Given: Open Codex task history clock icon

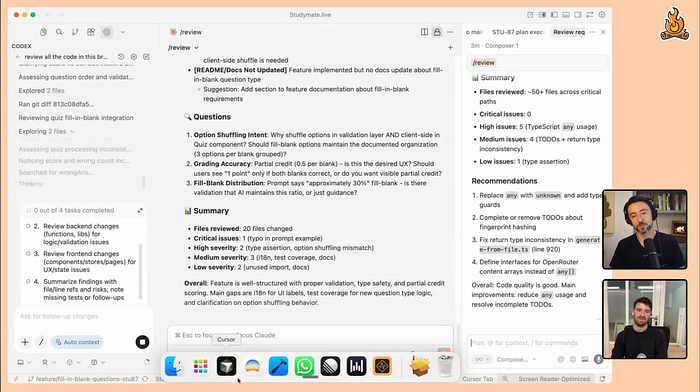Looking at the screenshot, I should 121,57.
